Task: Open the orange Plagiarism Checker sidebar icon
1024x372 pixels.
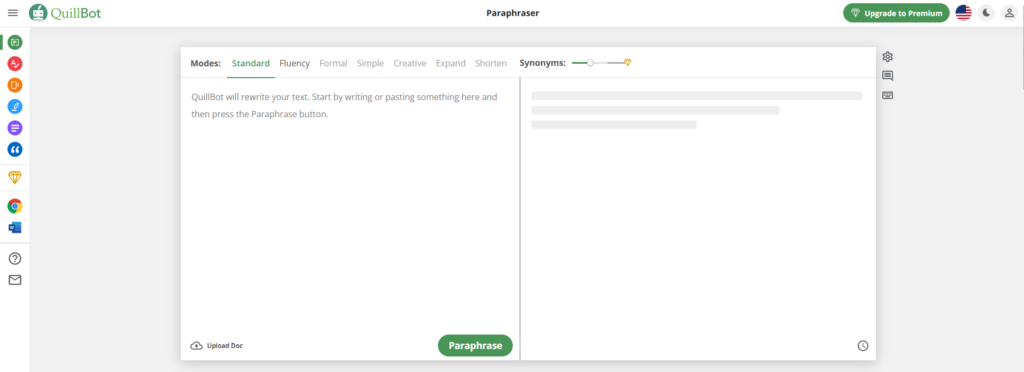Action: pyautogui.click(x=15, y=85)
